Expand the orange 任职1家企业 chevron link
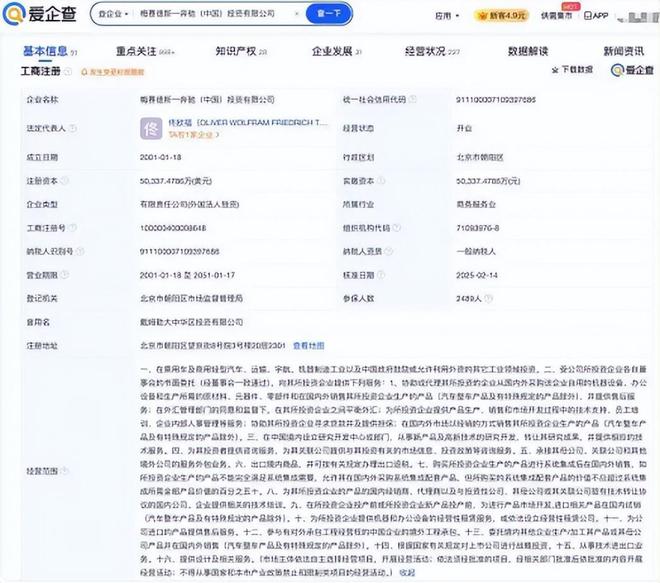 [194, 135]
